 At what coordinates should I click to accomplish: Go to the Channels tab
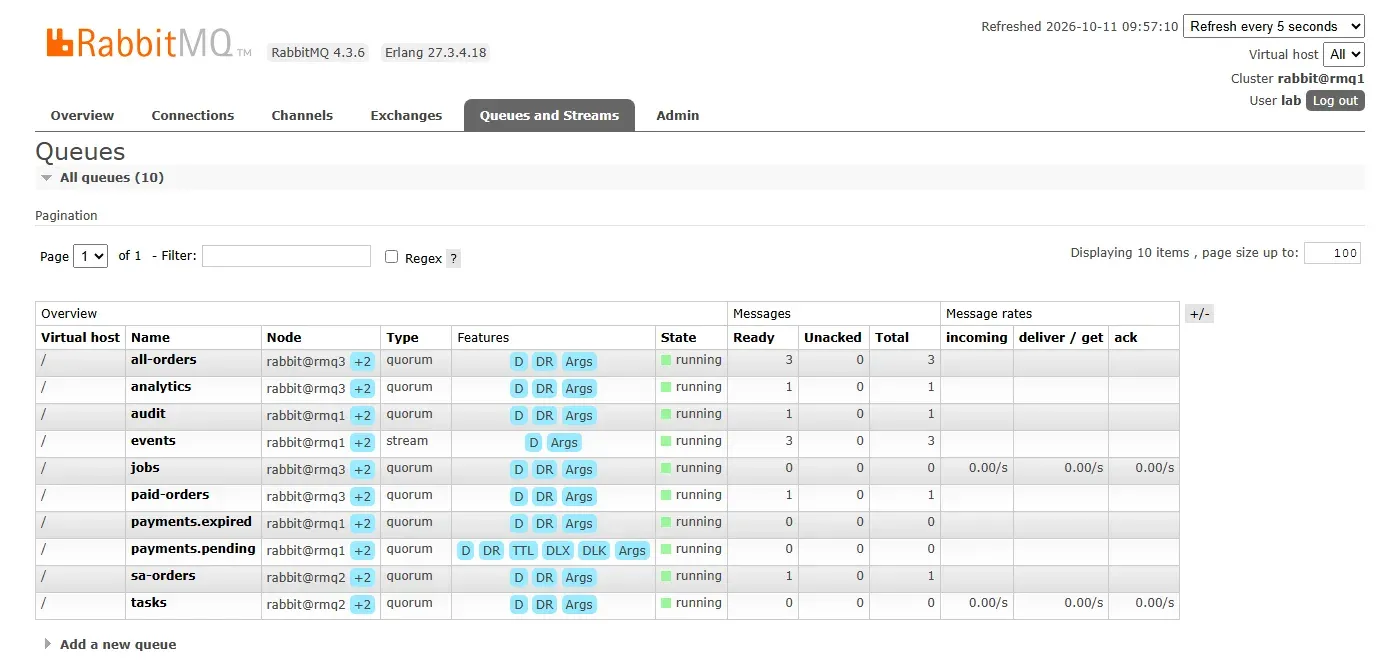[x=302, y=115]
